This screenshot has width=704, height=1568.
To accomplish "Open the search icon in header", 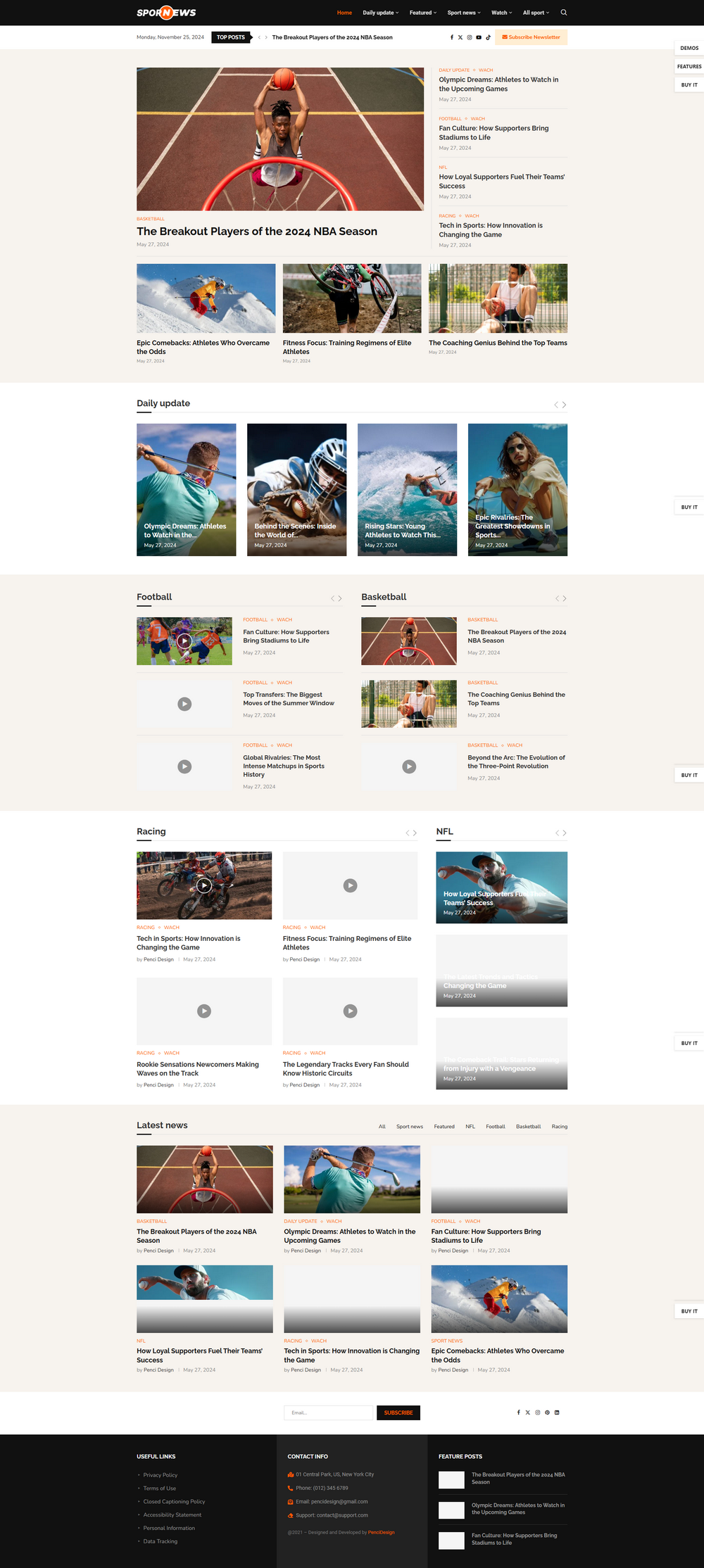I will coord(563,13).
